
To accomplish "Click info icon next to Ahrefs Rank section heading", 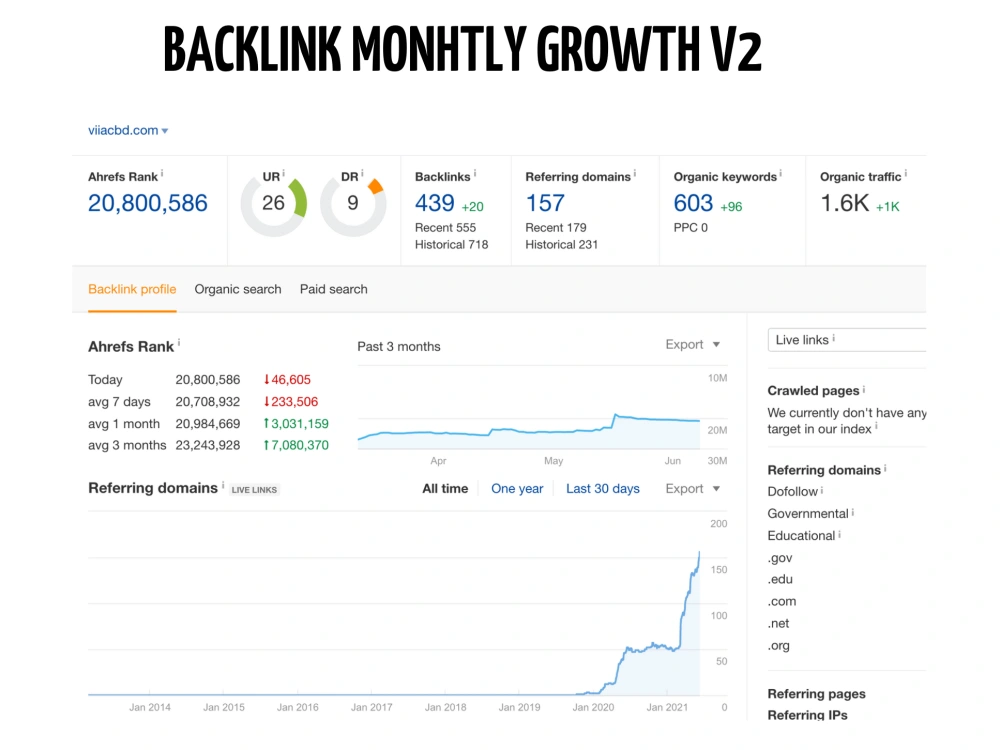I will (179, 342).
